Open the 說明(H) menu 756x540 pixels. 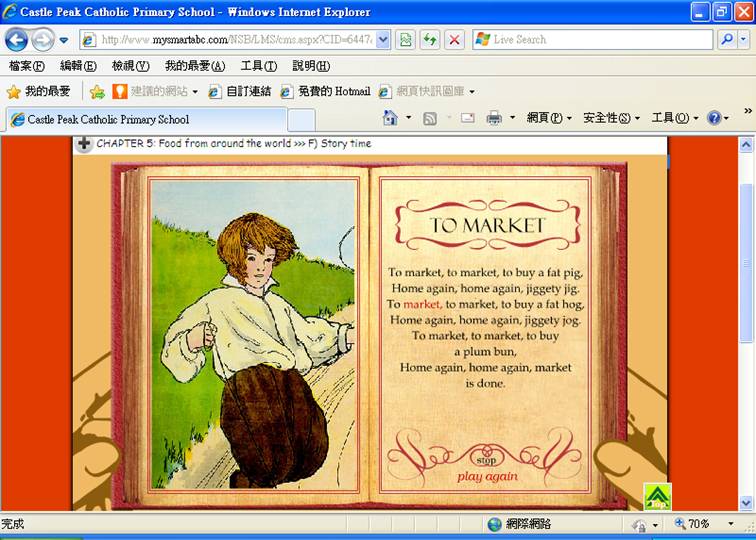click(x=311, y=66)
